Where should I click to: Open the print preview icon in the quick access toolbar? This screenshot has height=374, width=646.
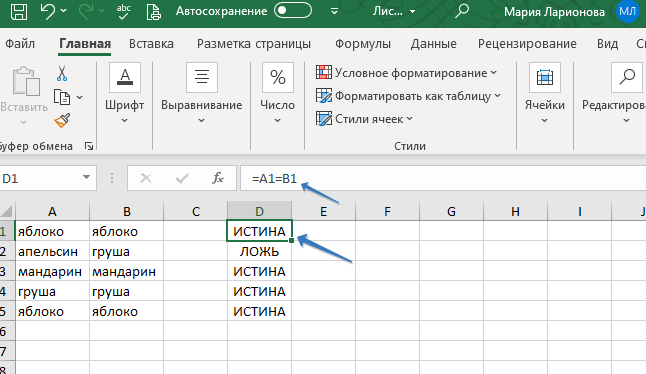(x=154, y=12)
